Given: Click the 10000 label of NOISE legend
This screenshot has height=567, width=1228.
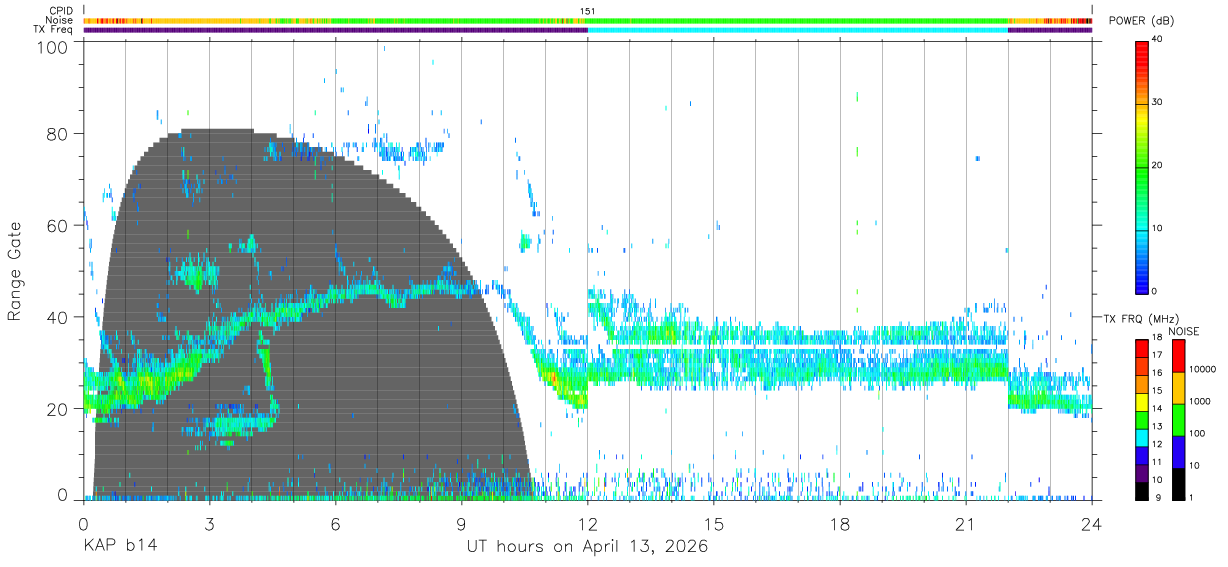Looking at the screenshot, I should tap(1203, 369).
